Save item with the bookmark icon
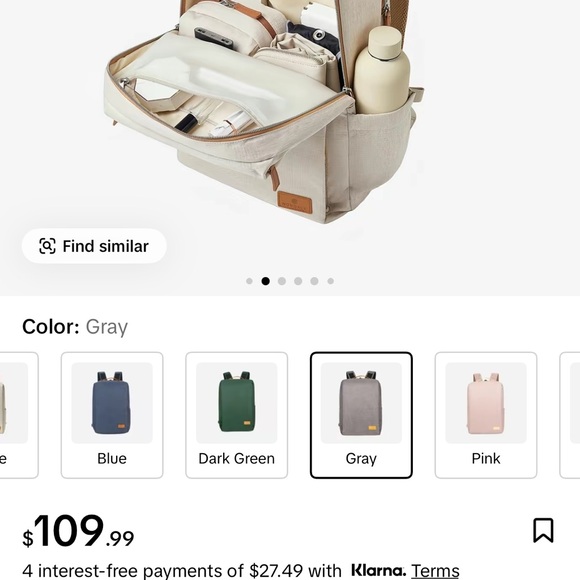 tap(543, 530)
